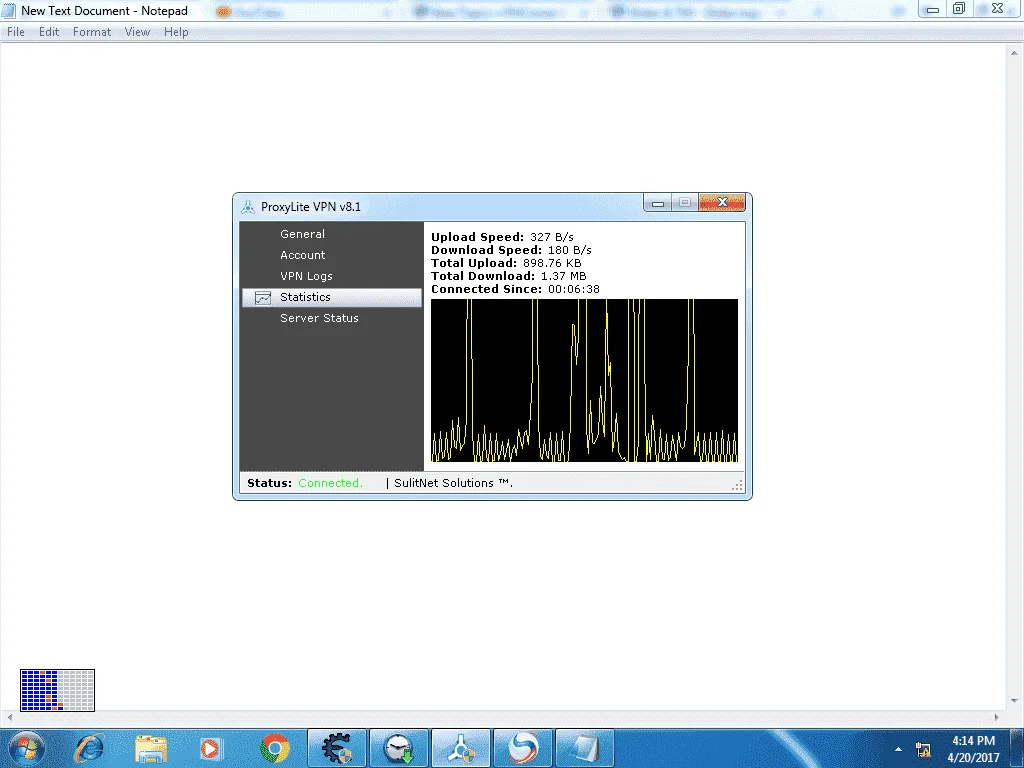Click the blue-red swirl taskbar icon

point(522,748)
